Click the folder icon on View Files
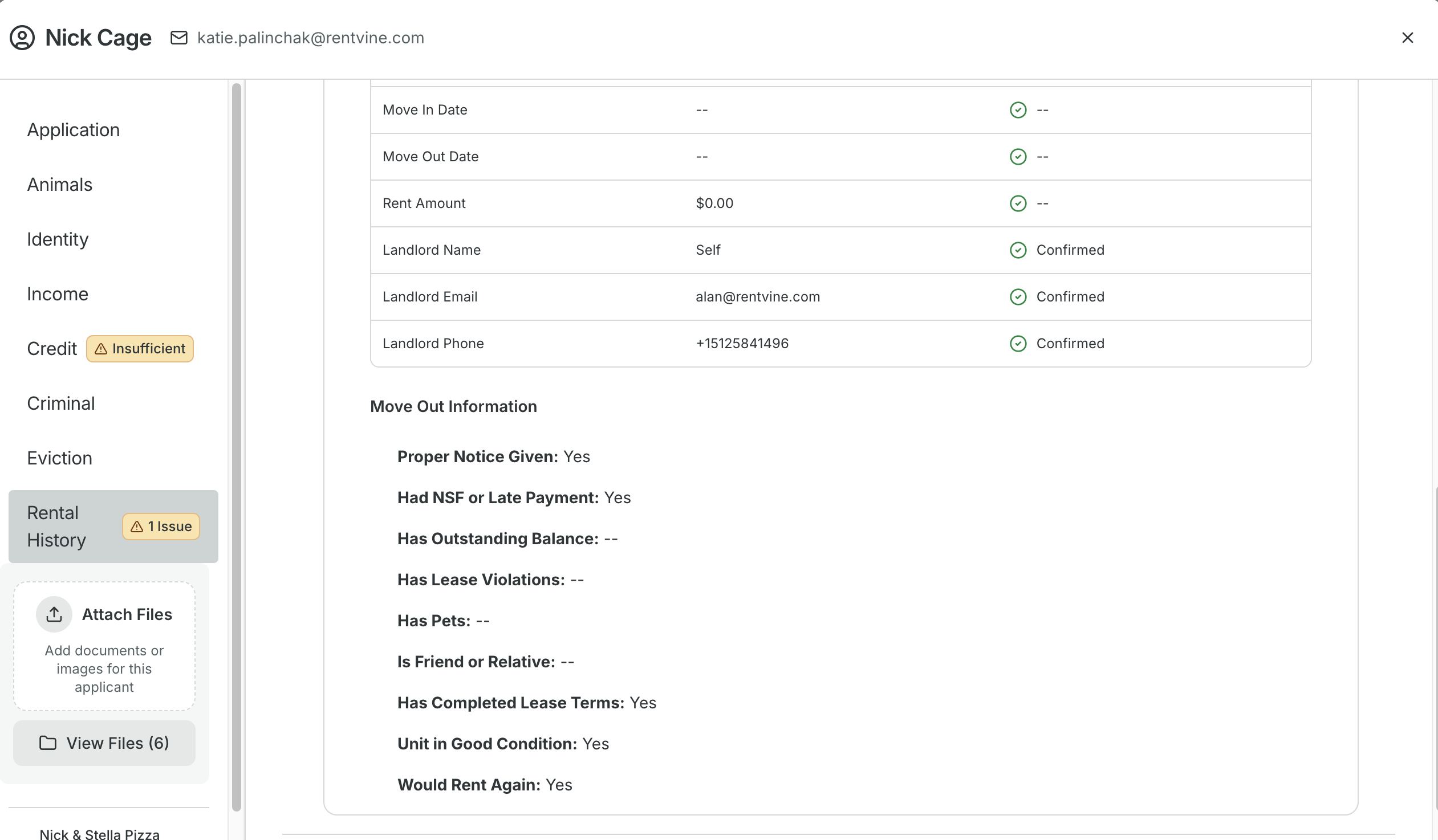This screenshot has width=1438, height=840. pos(48,743)
